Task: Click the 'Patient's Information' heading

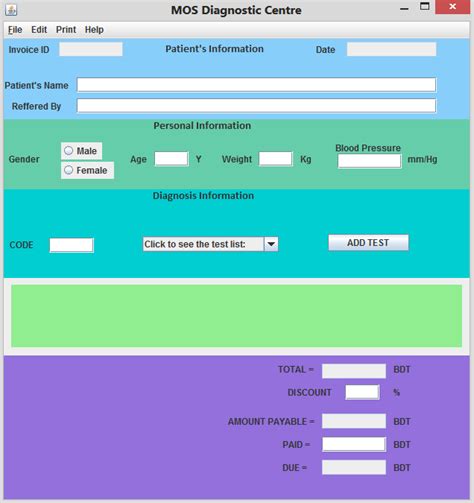Action: click(x=214, y=49)
